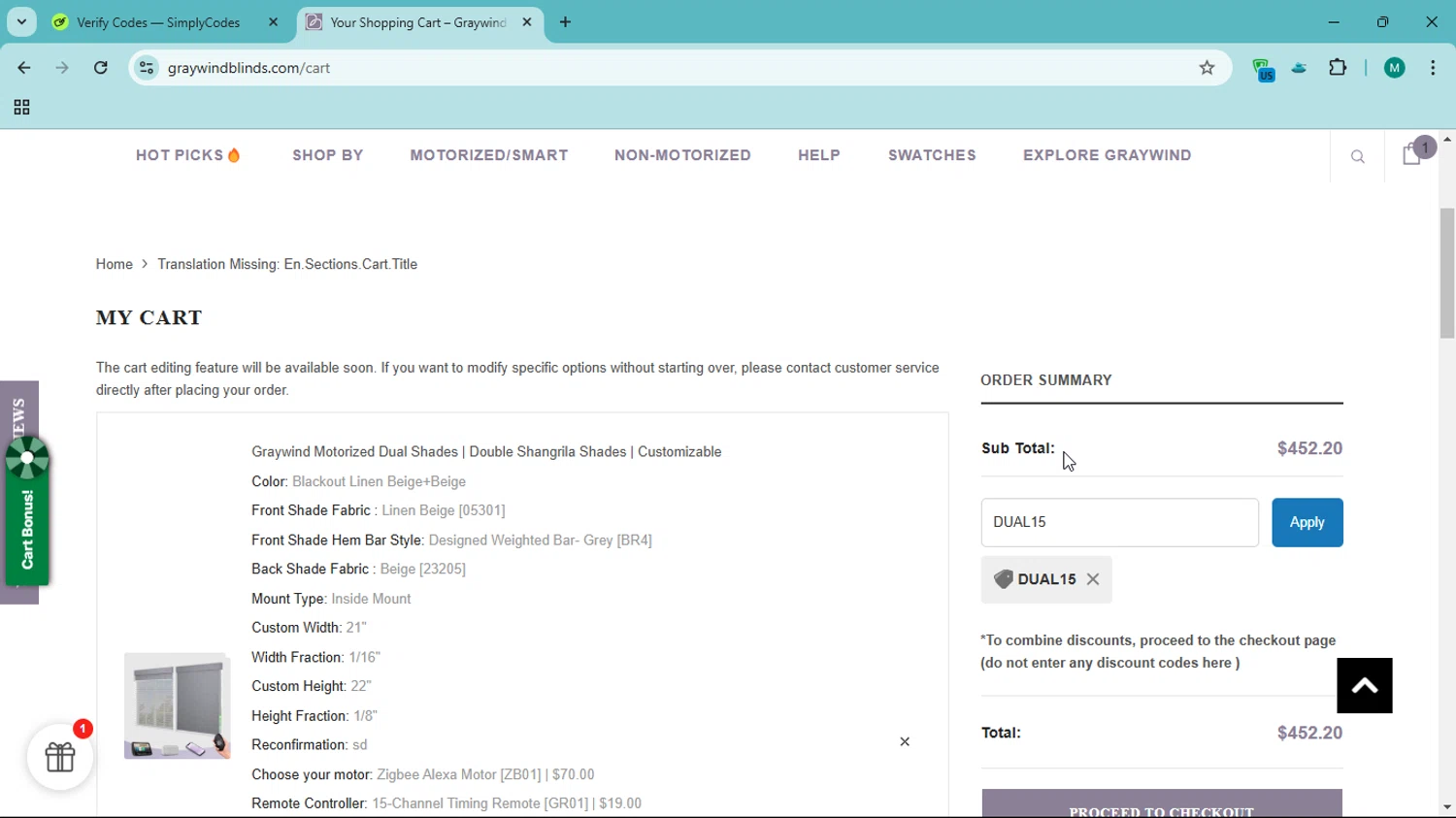Screen dimensions: 1456x818
Task: Switch to Verify Codes SimplyCodes tab
Action: [x=158, y=22]
